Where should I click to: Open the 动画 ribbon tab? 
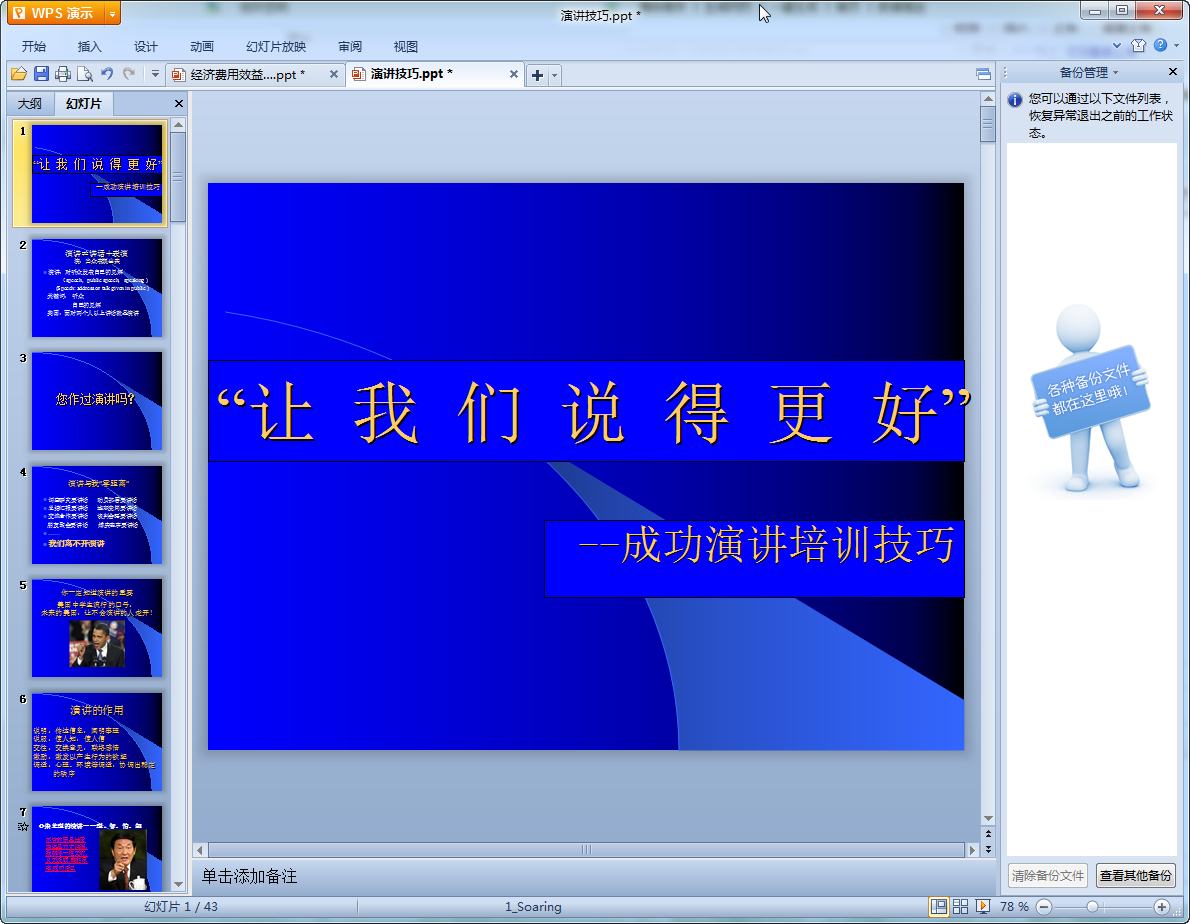point(202,46)
